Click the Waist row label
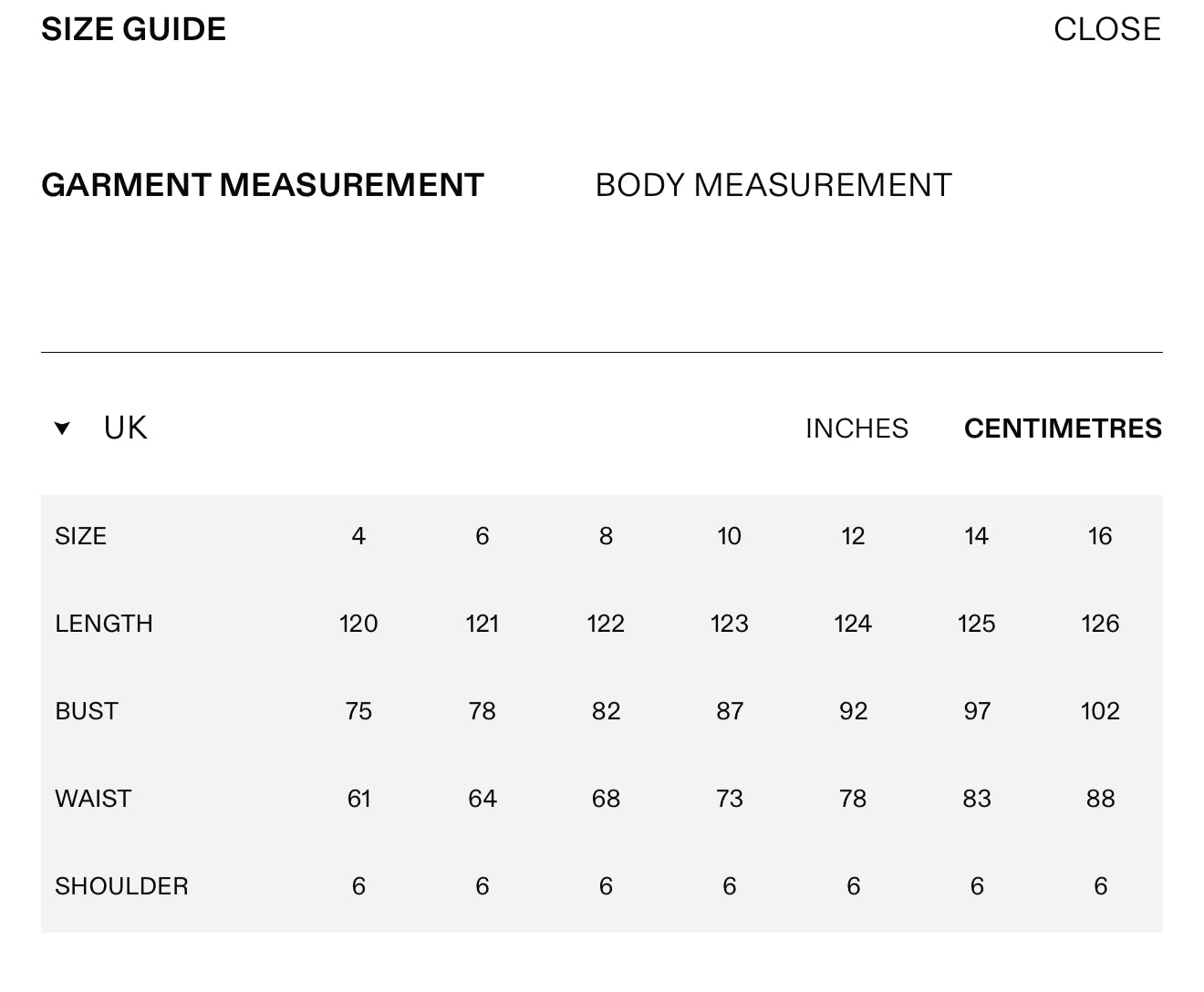 93,799
